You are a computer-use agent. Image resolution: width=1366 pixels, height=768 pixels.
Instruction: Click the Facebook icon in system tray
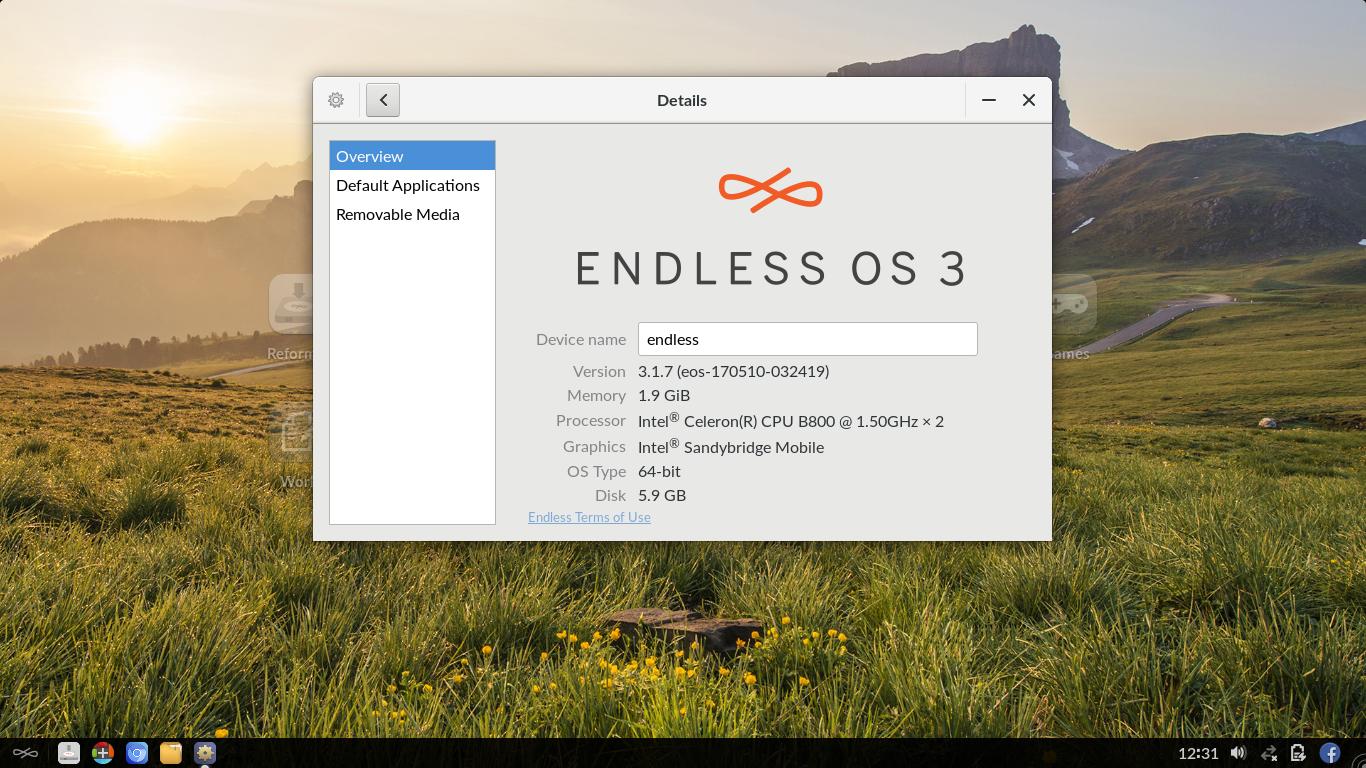pos(1330,753)
